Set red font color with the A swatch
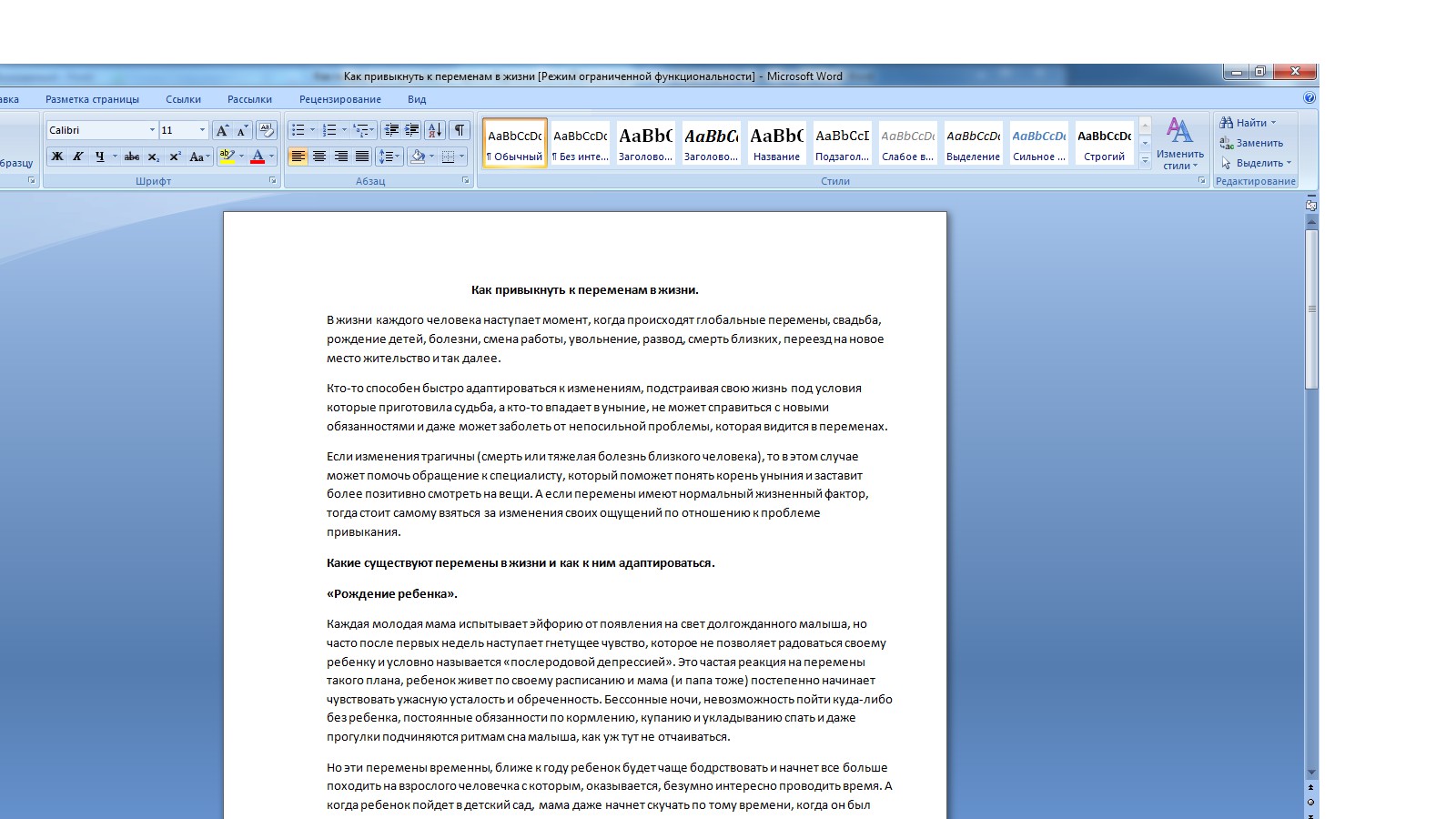This screenshot has height=819, width=1456. (258, 157)
